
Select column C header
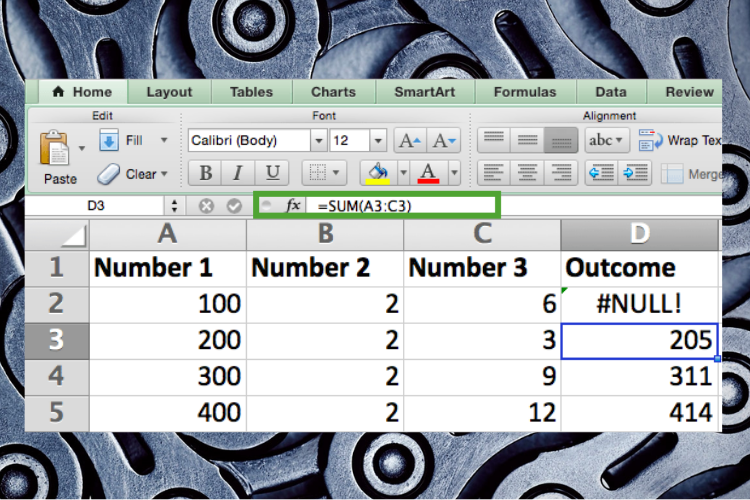click(482, 234)
